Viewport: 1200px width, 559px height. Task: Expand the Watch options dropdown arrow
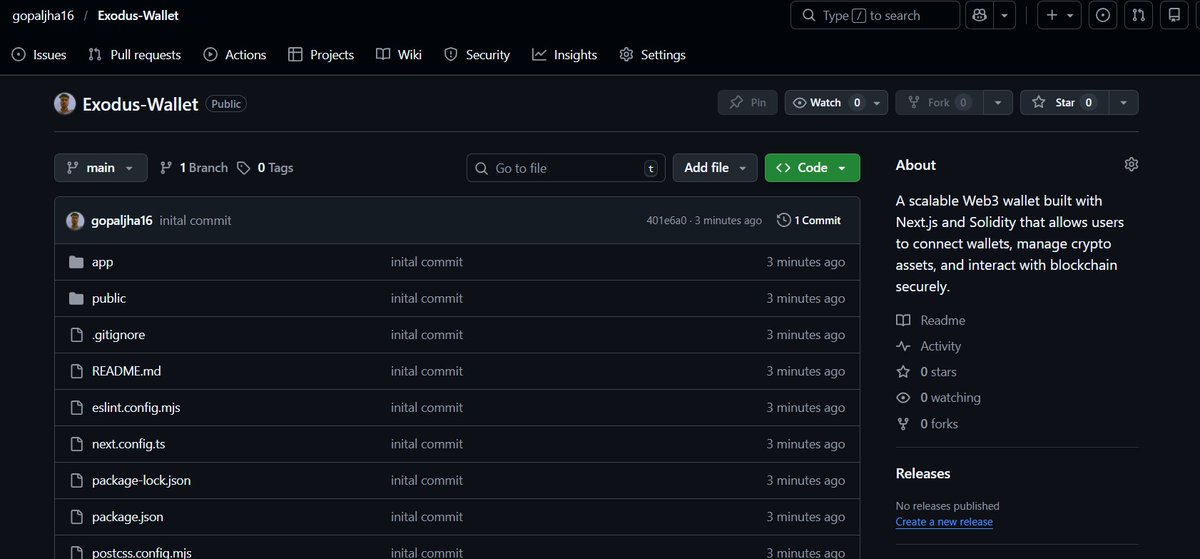coord(878,102)
